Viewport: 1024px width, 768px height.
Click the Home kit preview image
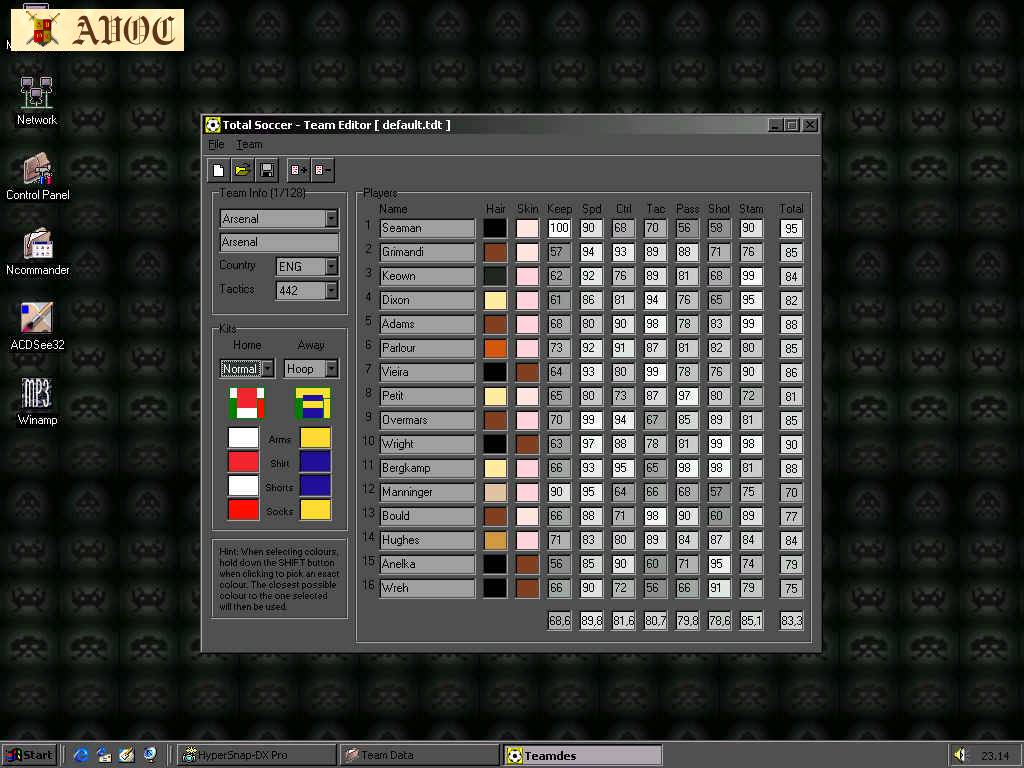tap(247, 403)
